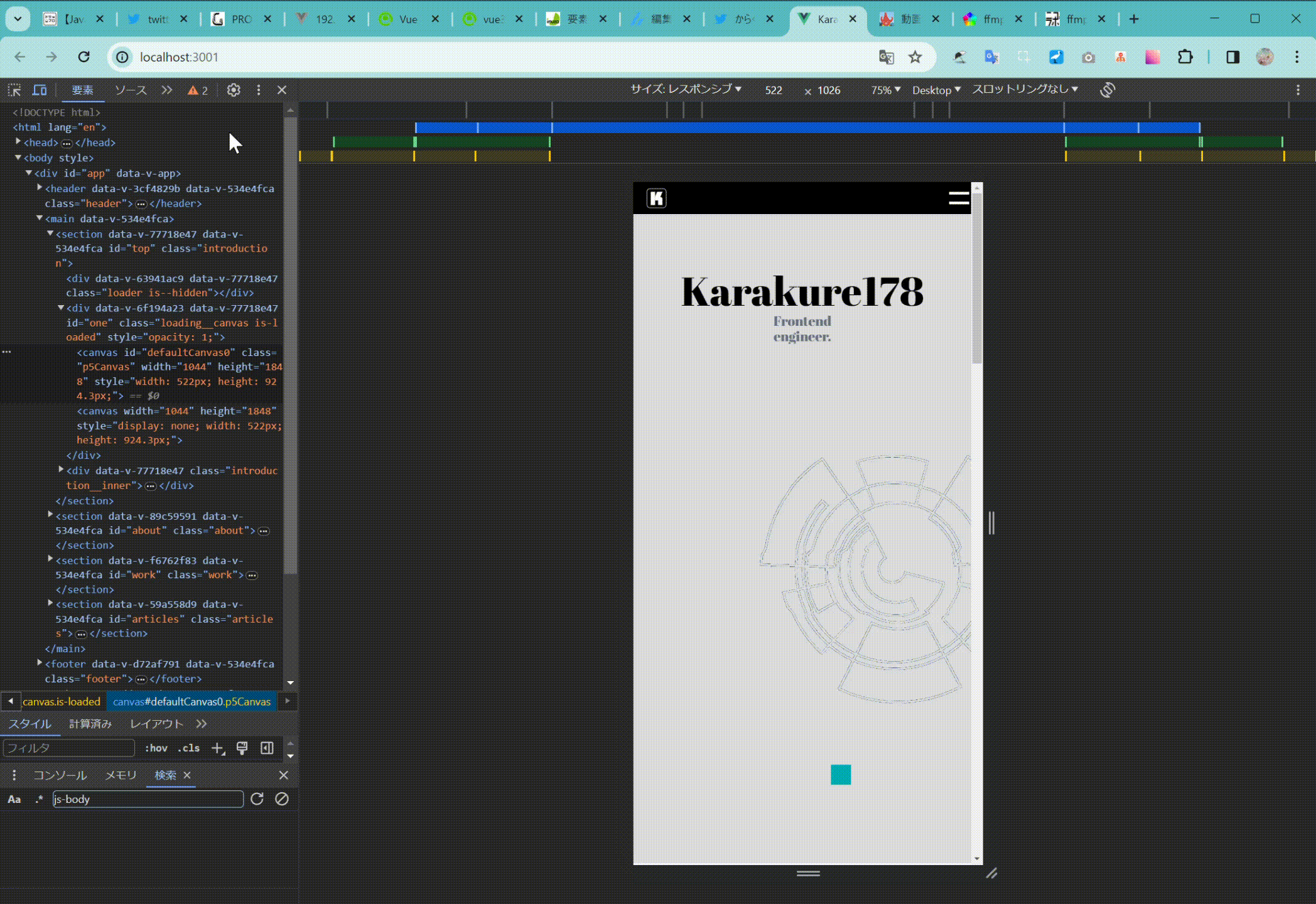Switch to the コンソール drawer tab

(x=60, y=775)
